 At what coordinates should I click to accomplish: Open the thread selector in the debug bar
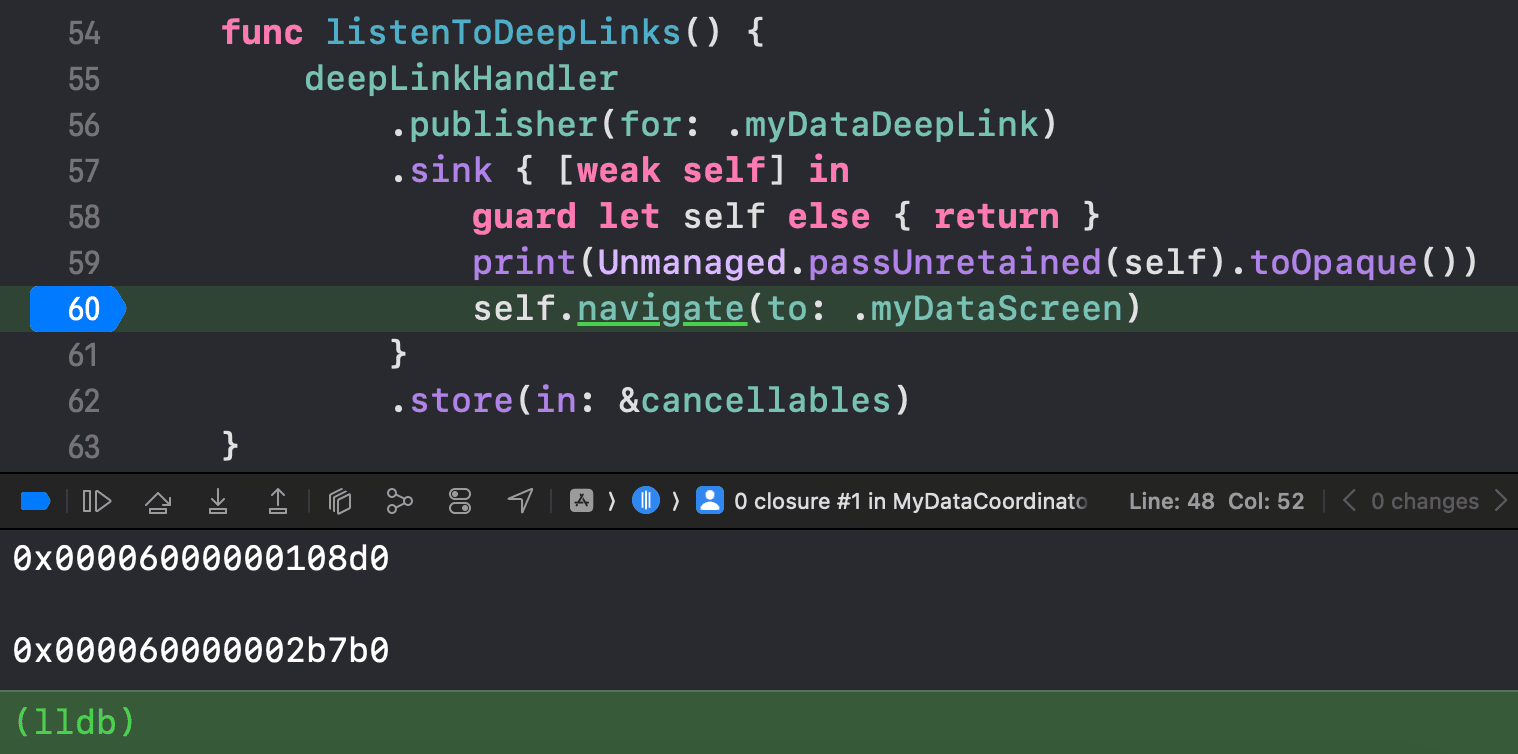(x=646, y=501)
